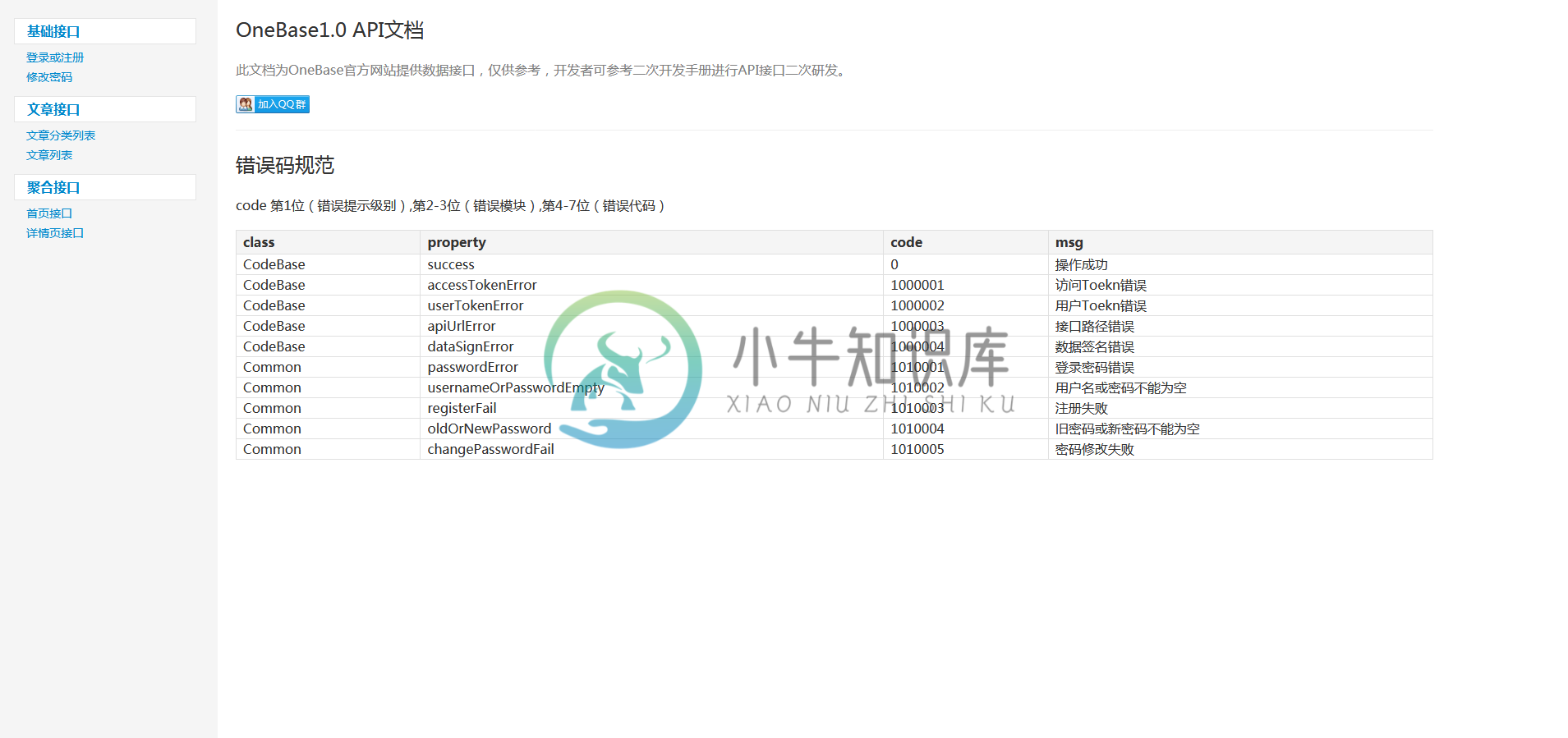
Task: Click the OneBase1.0 API文档 page title
Action: [329, 30]
